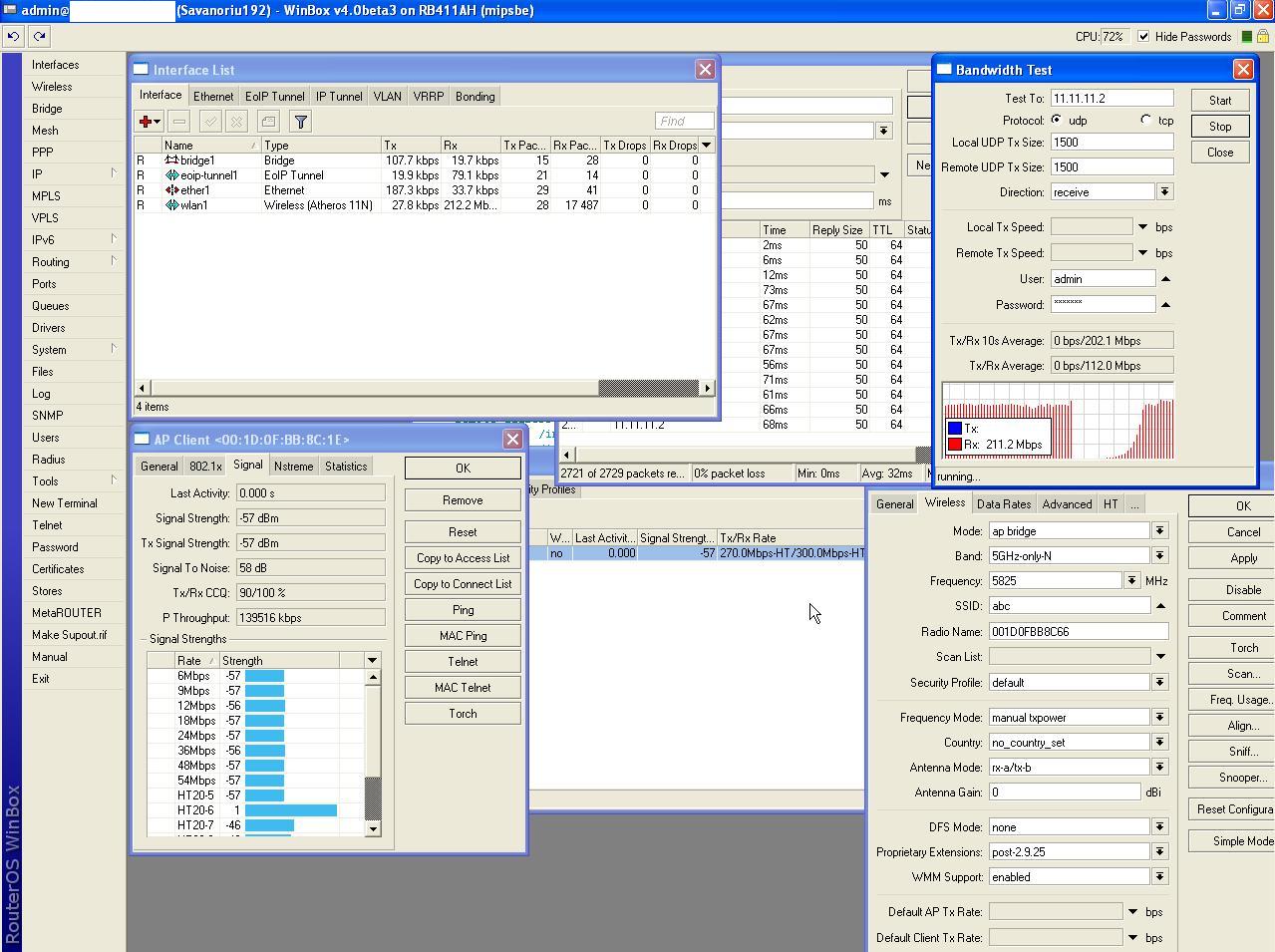This screenshot has height=952, width=1275.
Task: Click Copy to Access List in AP Client
Action: (x=462, y=557)
